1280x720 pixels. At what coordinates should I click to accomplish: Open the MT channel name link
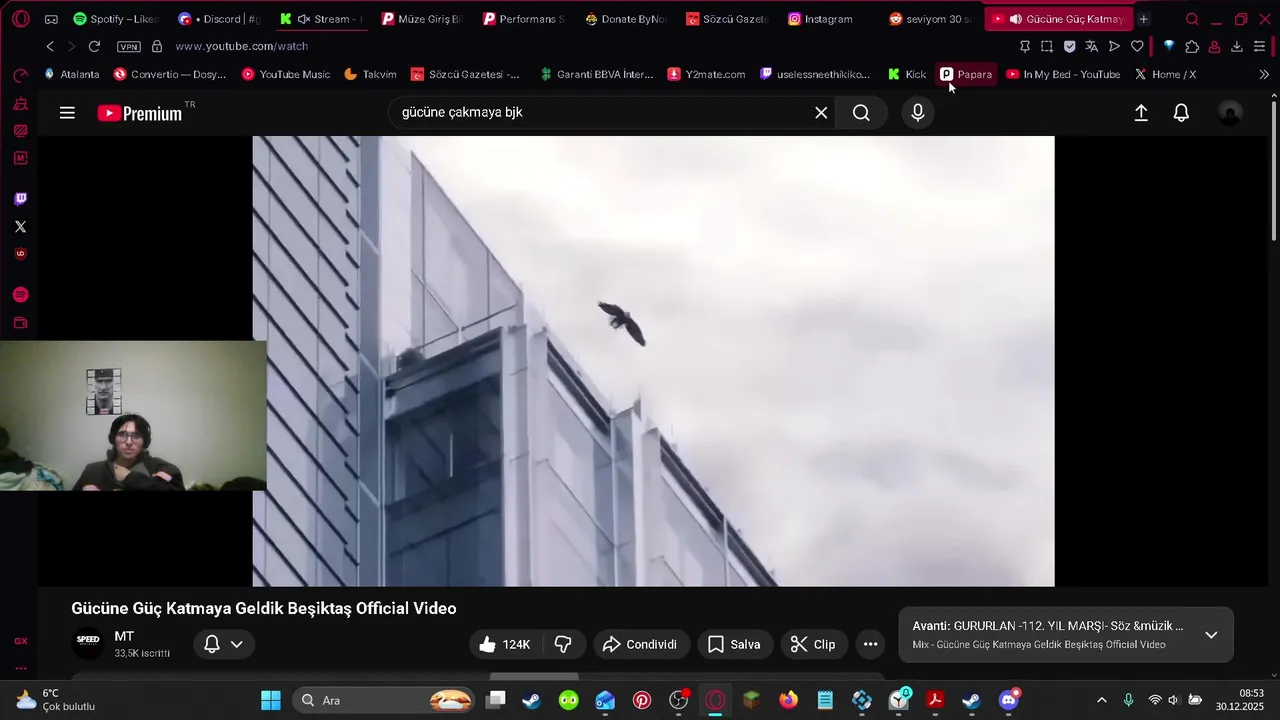(124, 637)
